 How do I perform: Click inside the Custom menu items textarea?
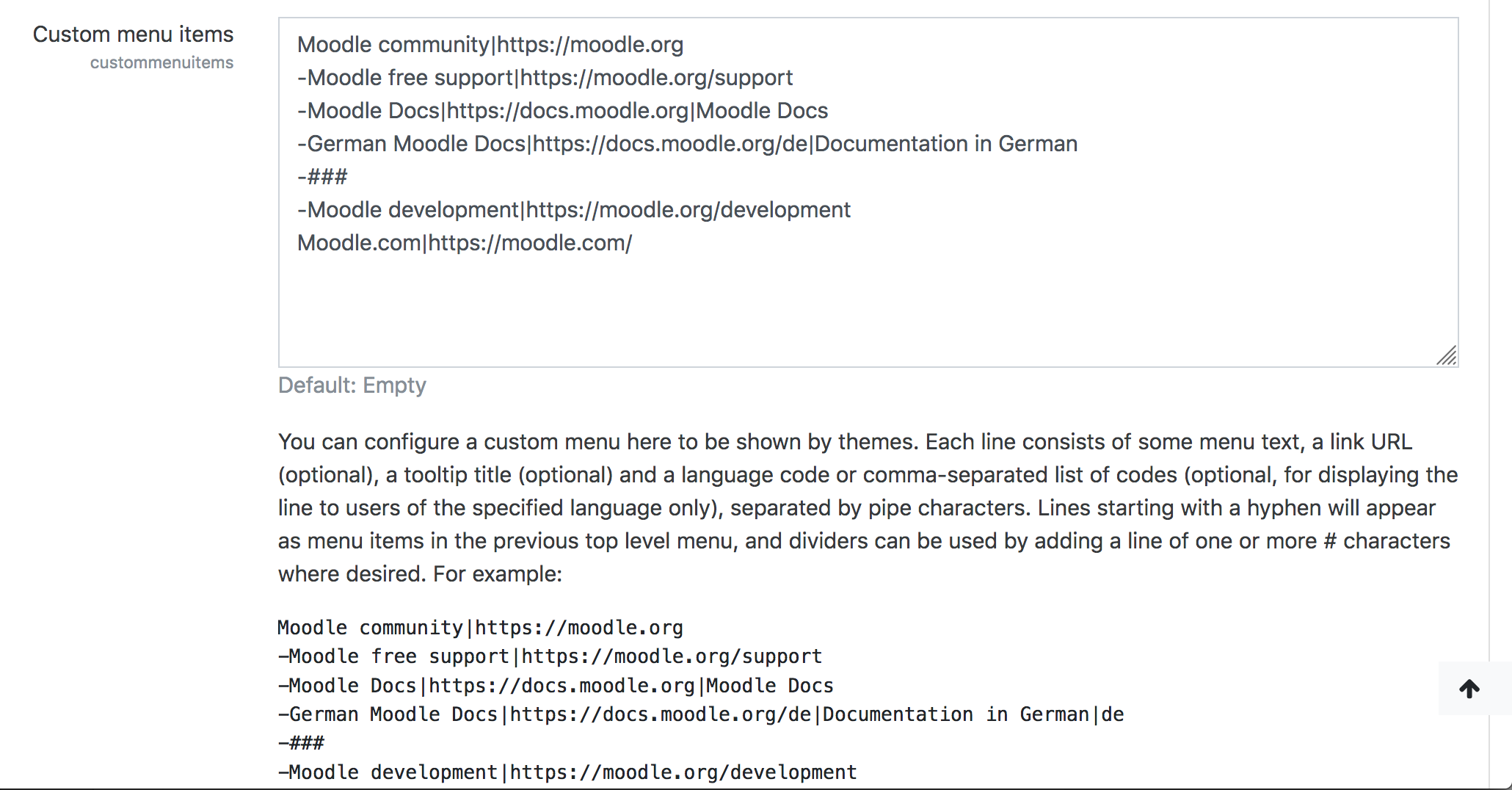coord(868,192)
